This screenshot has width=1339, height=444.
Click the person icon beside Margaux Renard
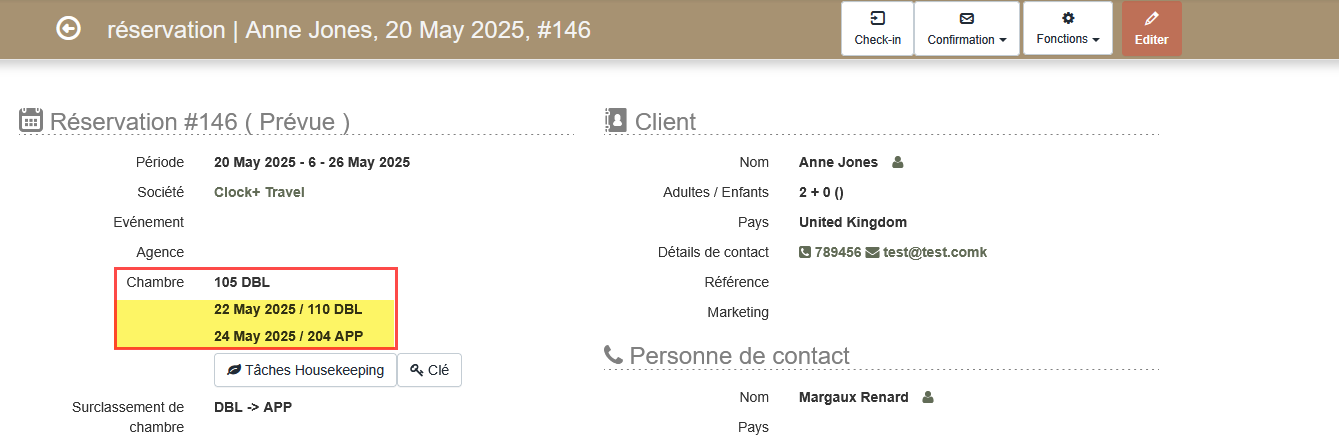(928, 397)
